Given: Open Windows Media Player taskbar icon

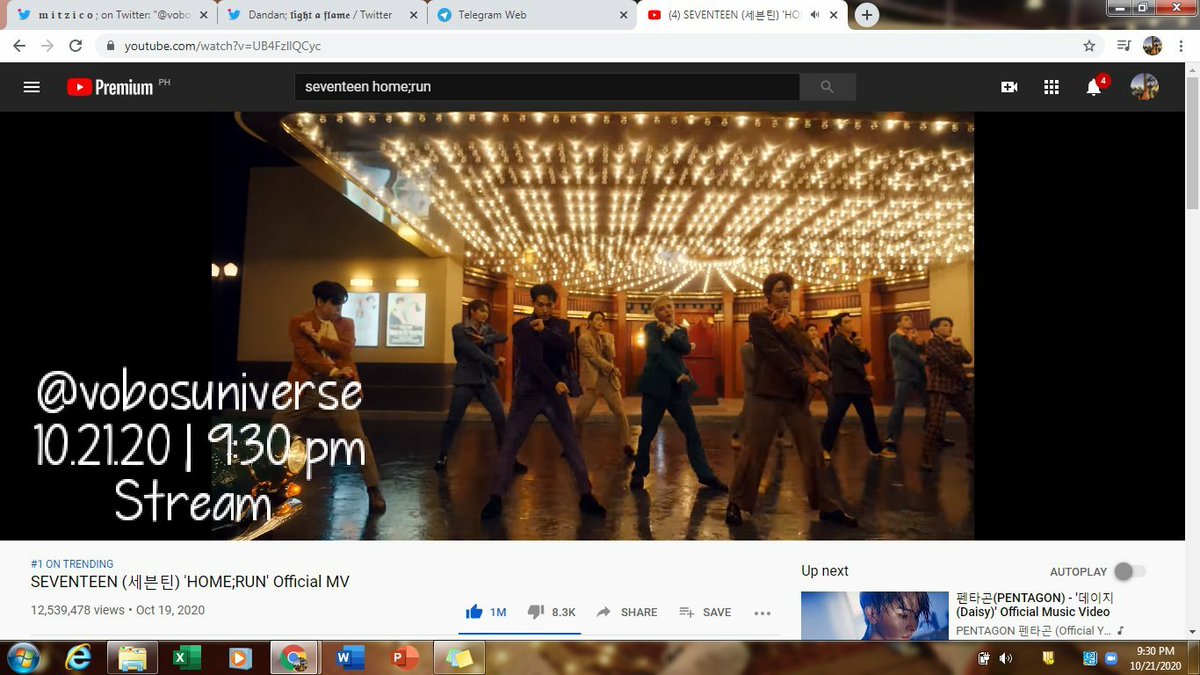Looking at the screenshot, I should pos(239,658).
